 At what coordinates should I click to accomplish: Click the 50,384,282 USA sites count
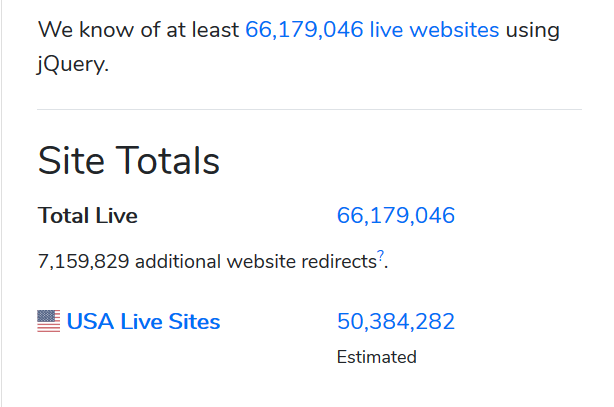pyautogui.click(x=396, y=322)
